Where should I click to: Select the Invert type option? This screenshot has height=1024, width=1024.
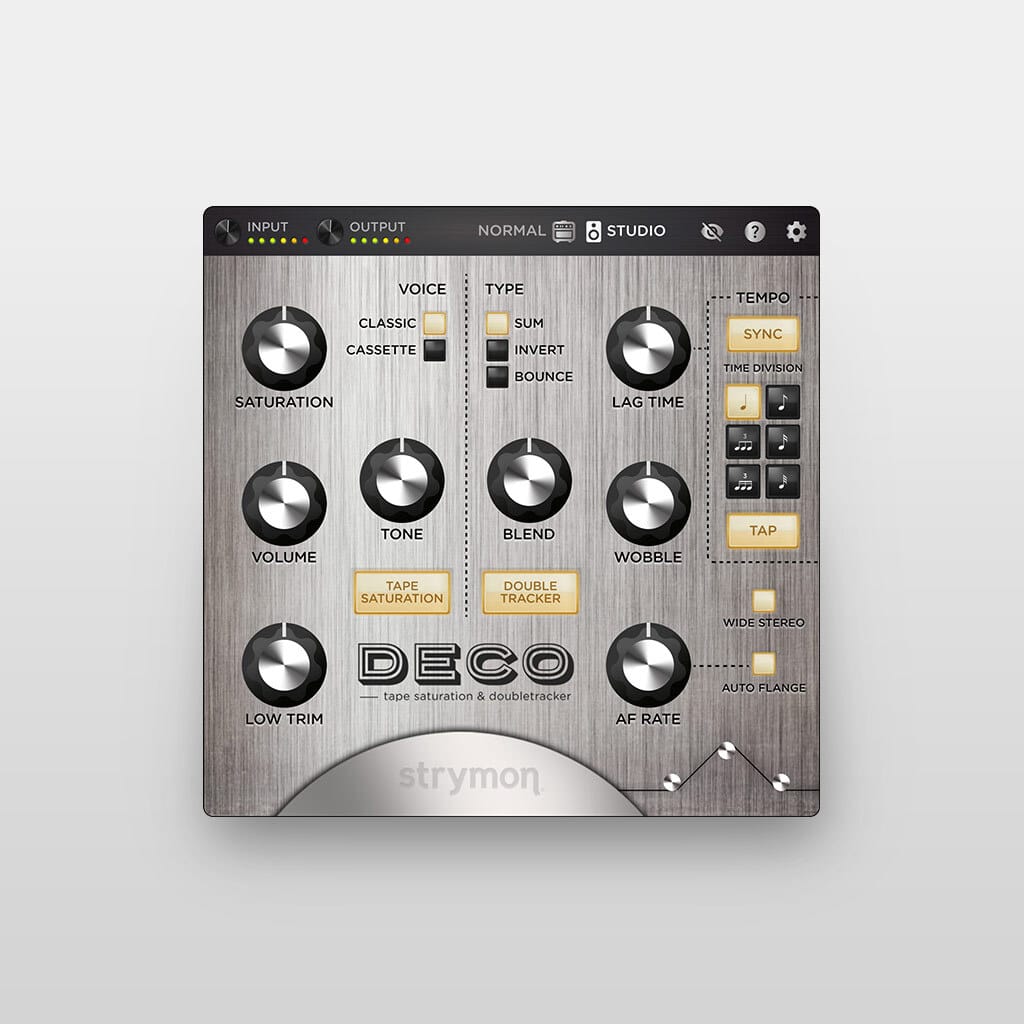coord(497,350)
